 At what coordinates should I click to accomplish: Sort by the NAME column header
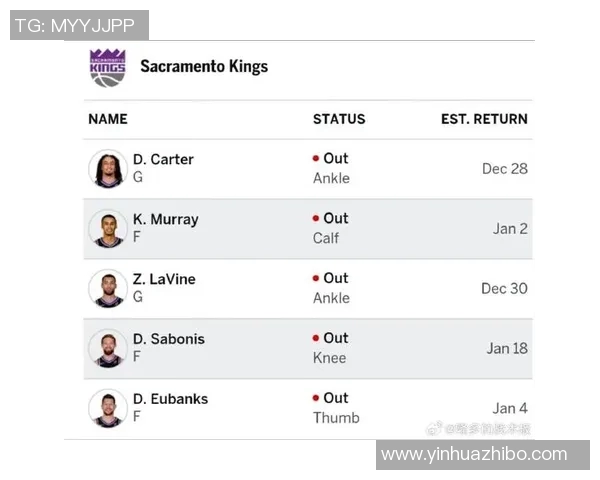(108, 119)
